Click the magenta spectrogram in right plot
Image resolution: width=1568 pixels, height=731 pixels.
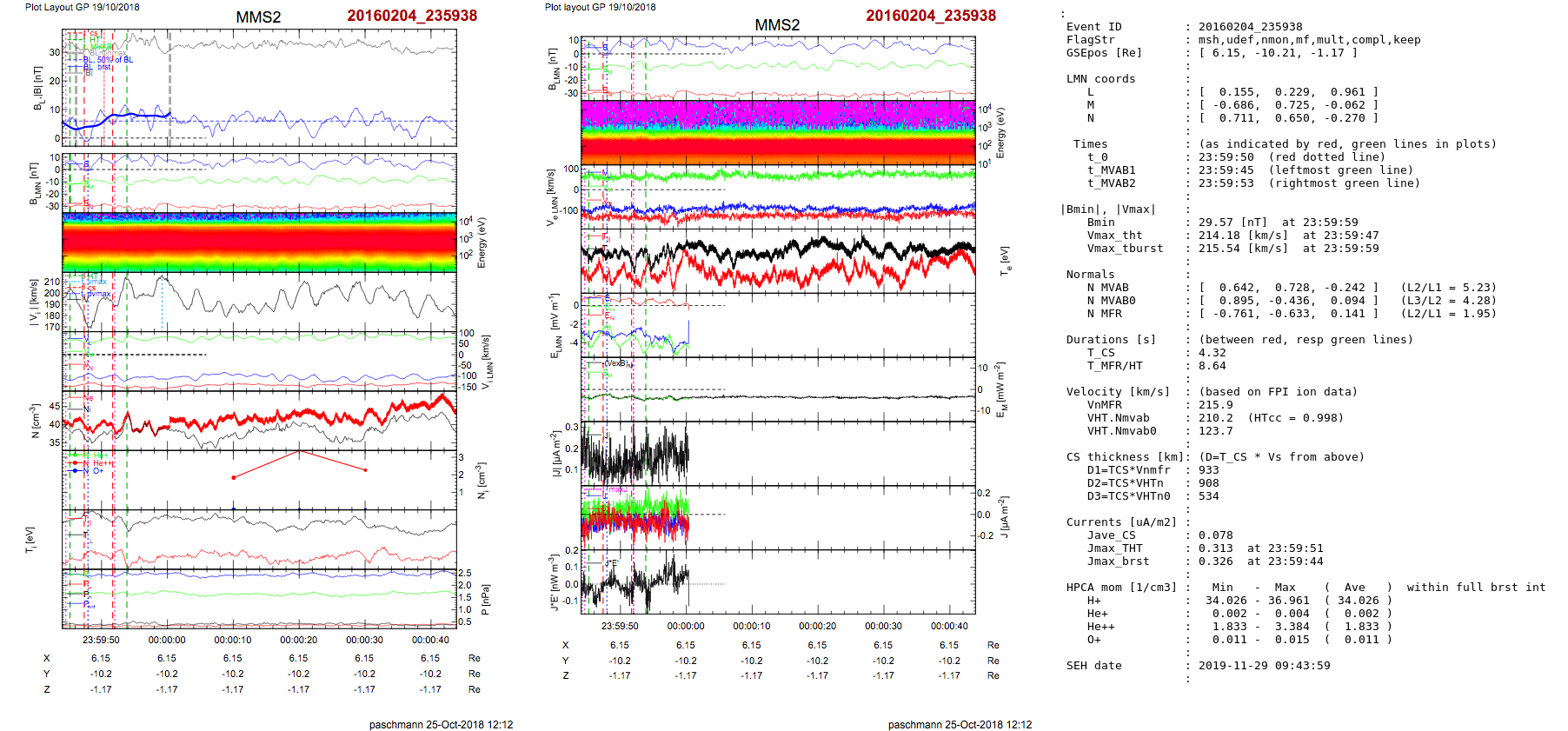click(777, 113)
